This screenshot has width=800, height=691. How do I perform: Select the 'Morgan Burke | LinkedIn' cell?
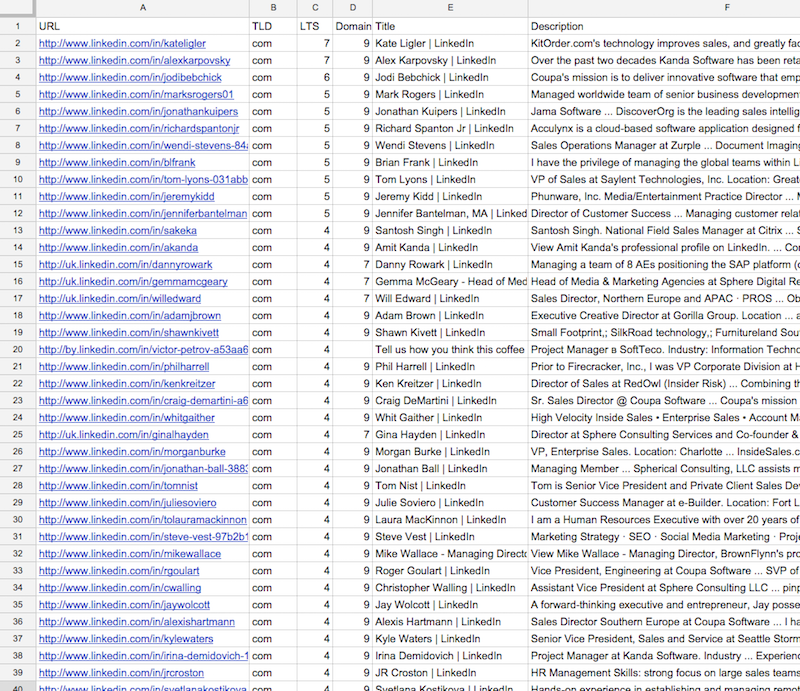click(451, 452)
